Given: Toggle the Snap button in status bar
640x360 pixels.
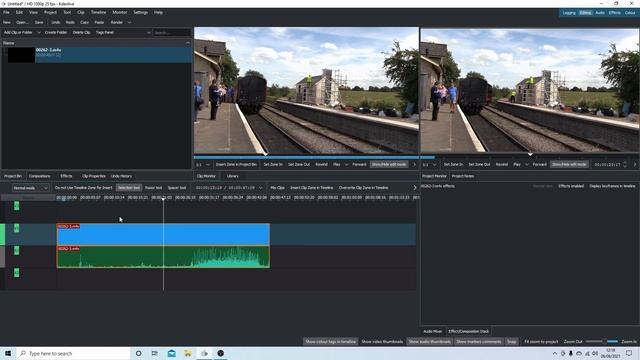Looking at the screenshot, I should coord(511,342).
